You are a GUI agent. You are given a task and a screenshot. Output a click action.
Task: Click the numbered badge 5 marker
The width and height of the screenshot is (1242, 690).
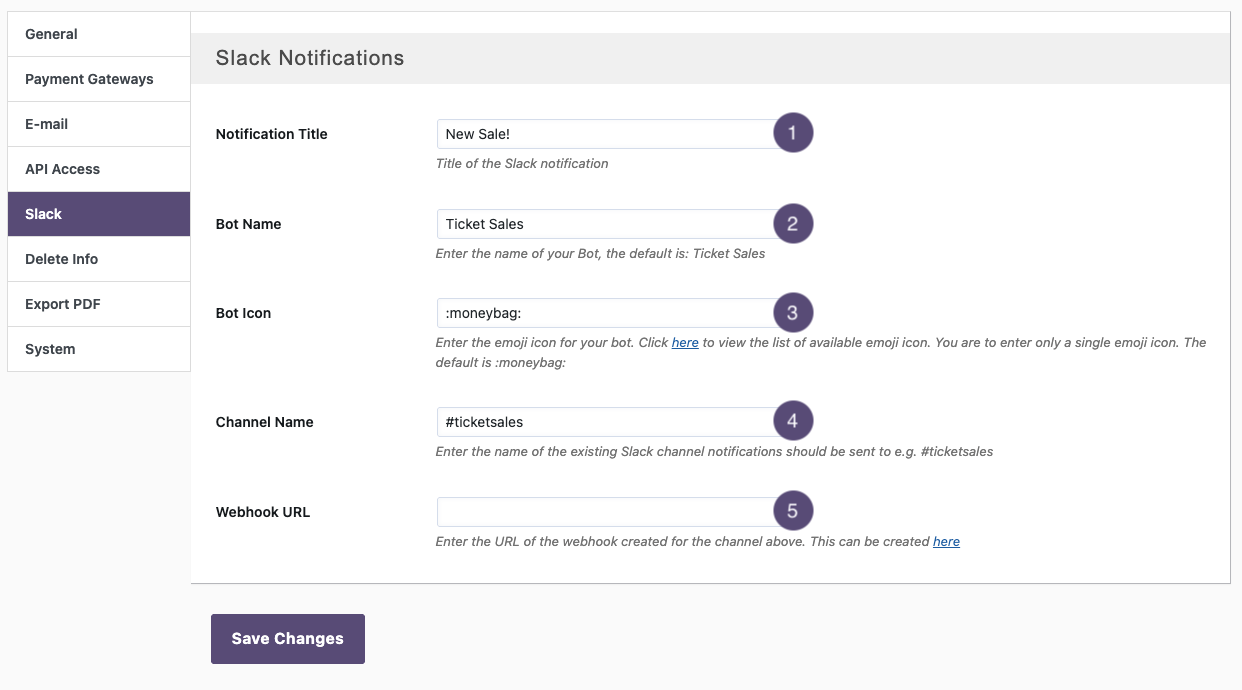[x=793, y=511]
